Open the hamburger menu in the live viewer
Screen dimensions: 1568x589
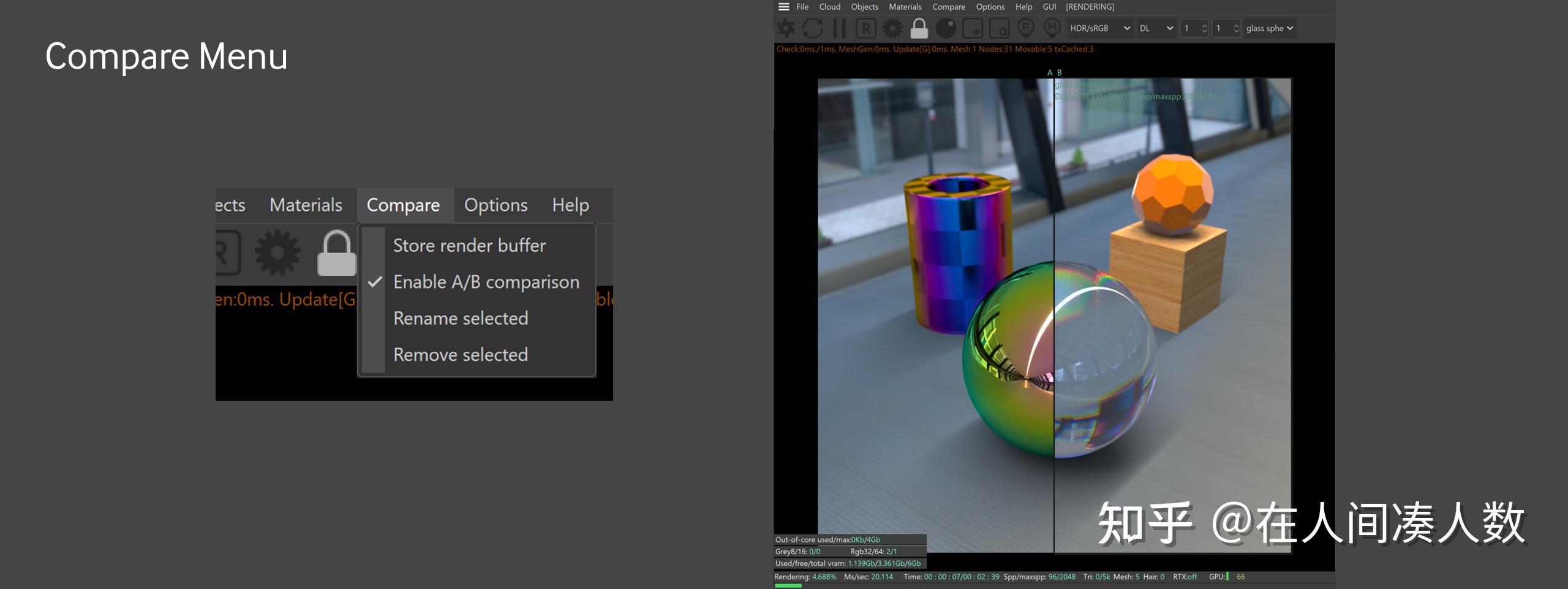coord(783,7)
